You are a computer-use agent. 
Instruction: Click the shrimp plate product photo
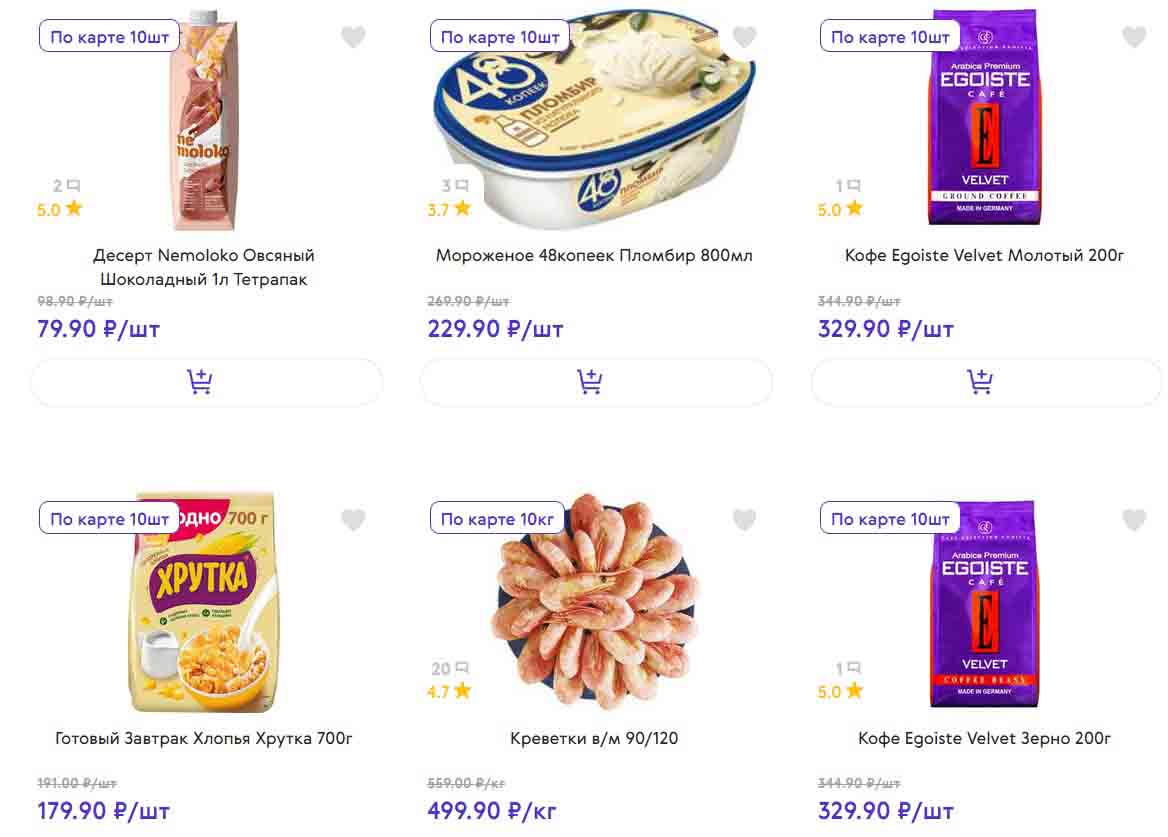click(x=596, y=600)
